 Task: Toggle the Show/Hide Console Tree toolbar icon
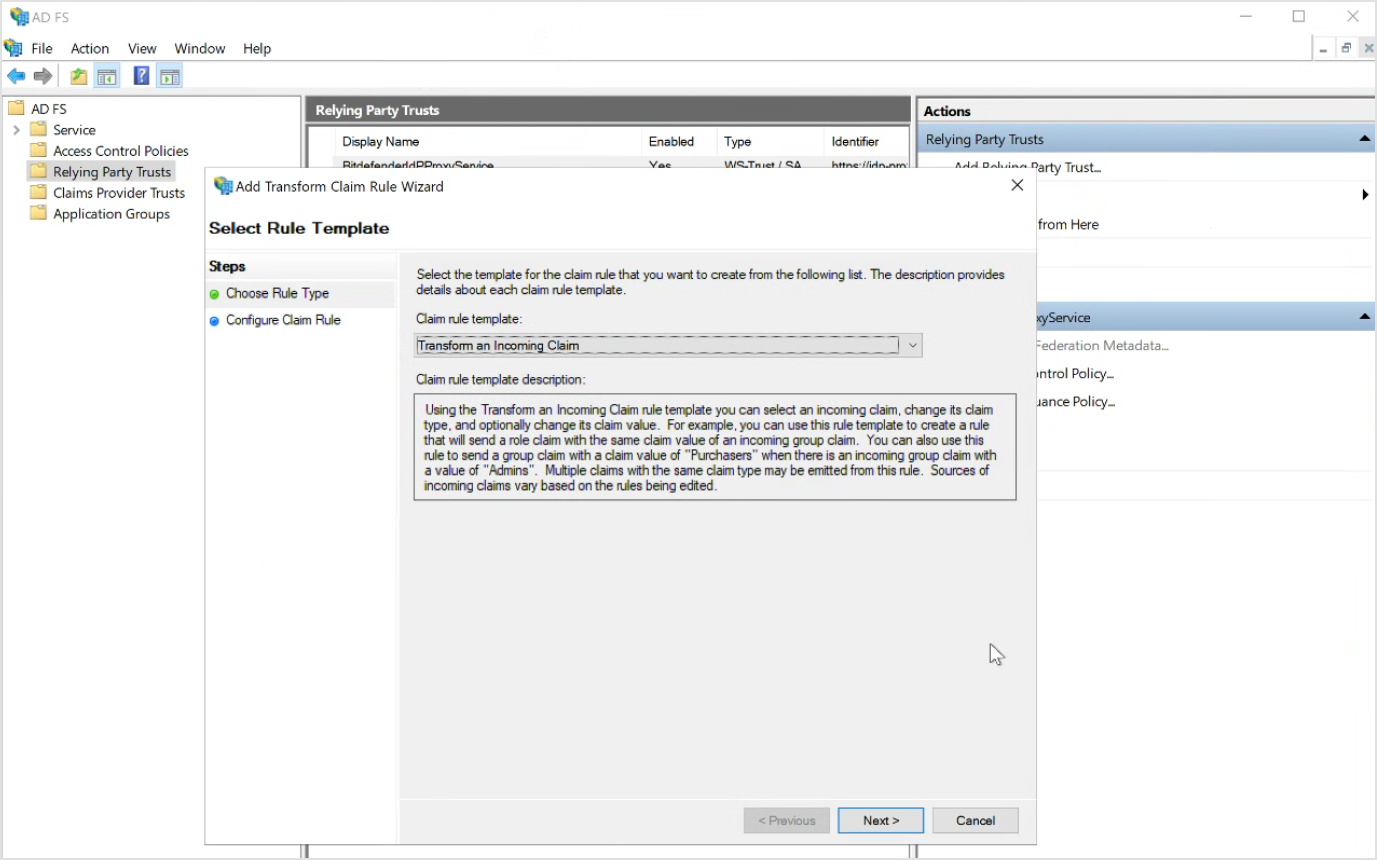pos(107,76)
